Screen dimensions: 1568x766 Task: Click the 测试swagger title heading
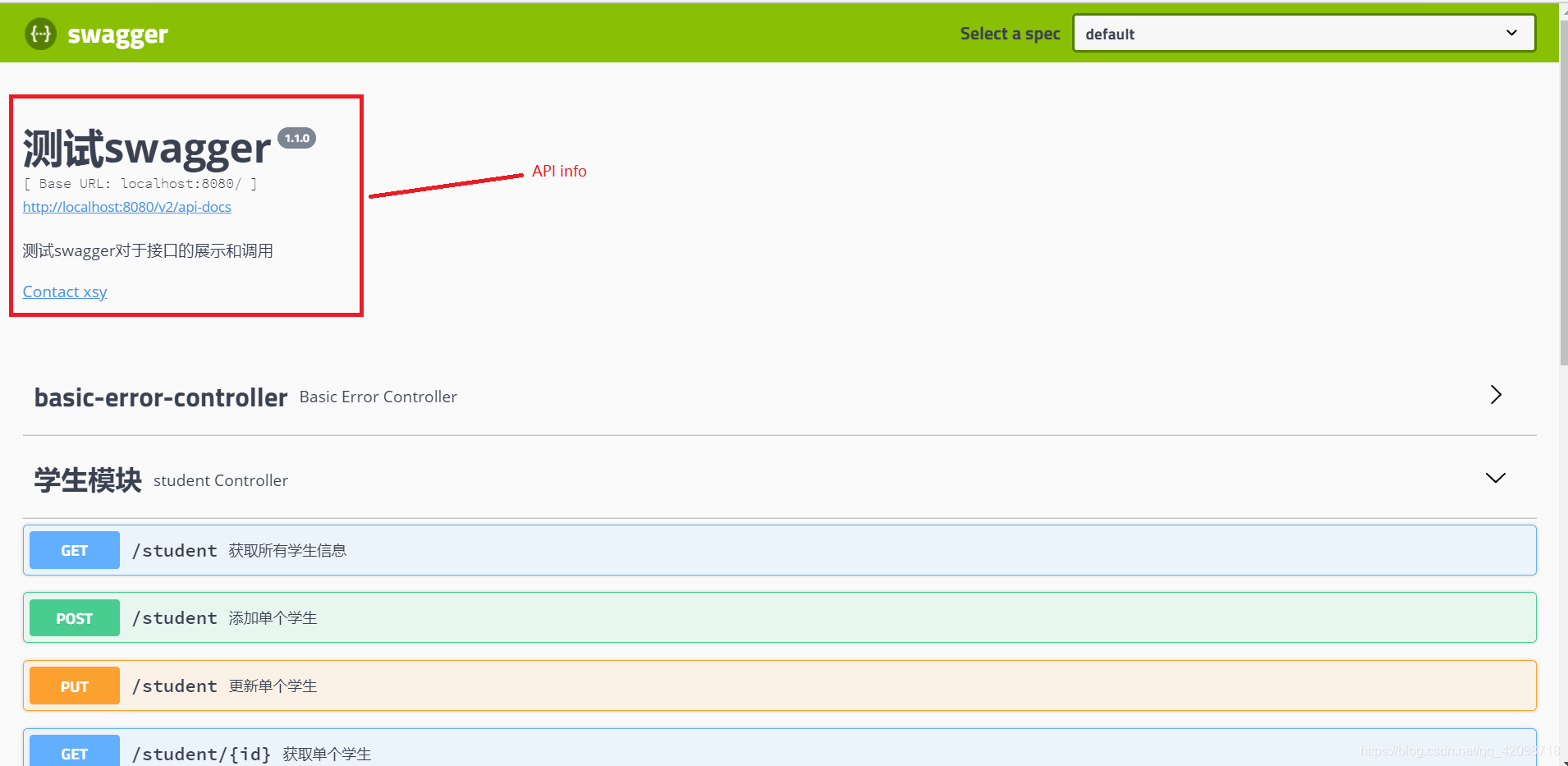pyautogui.click(x=147, y=149)
